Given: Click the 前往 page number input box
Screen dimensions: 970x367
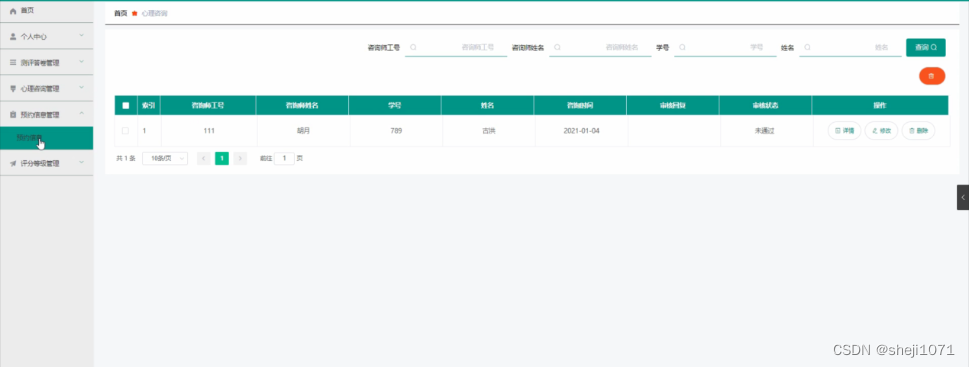Looking at the screenshot, I should point(284,158).
